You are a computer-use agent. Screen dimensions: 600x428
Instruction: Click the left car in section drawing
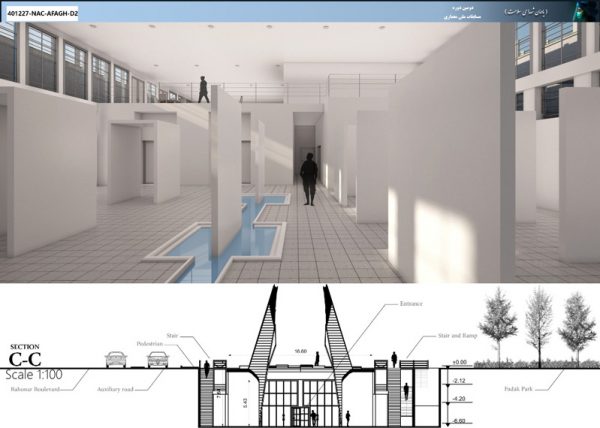(x=117, y=359)
